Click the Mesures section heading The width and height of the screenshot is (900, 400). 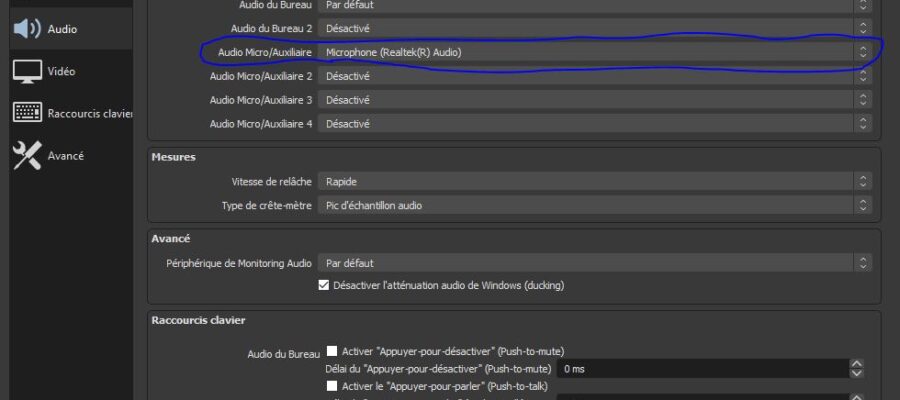pos(173,157)
